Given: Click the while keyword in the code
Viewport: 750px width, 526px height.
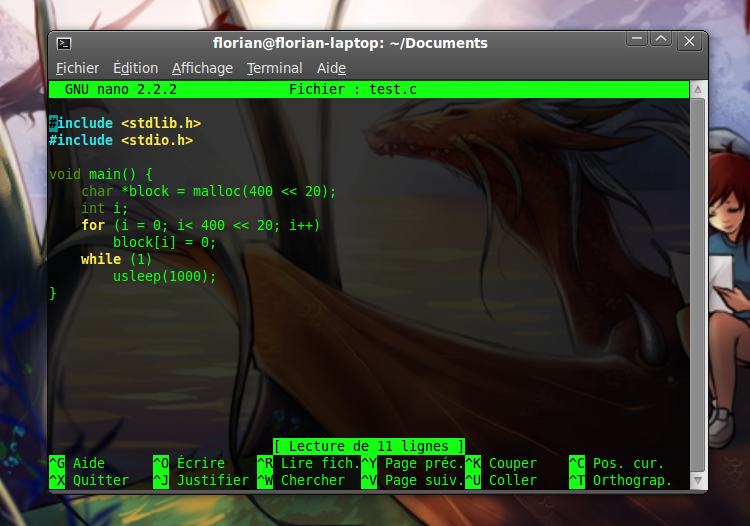Looking at the screenshot, I should [101, 259].
